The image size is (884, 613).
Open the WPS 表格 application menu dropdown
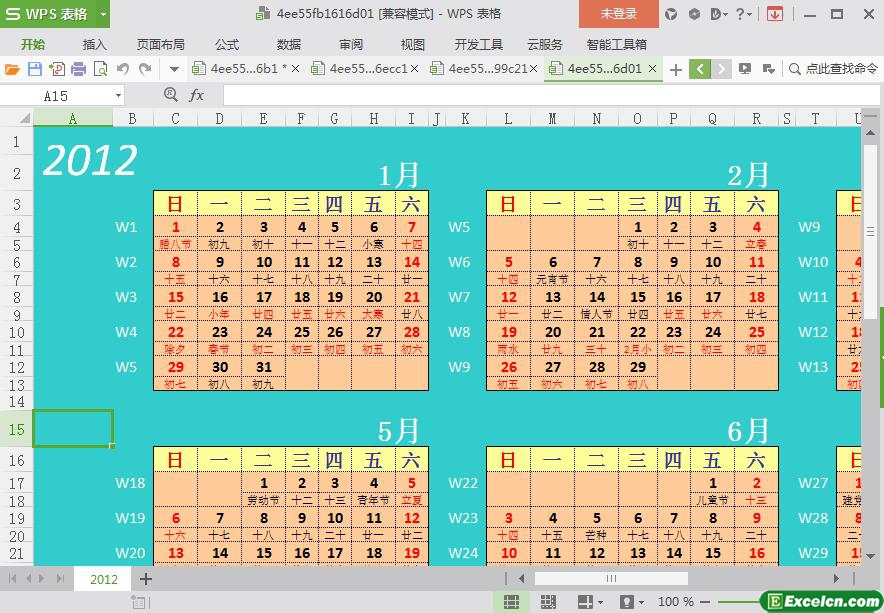tap(103, 14)
